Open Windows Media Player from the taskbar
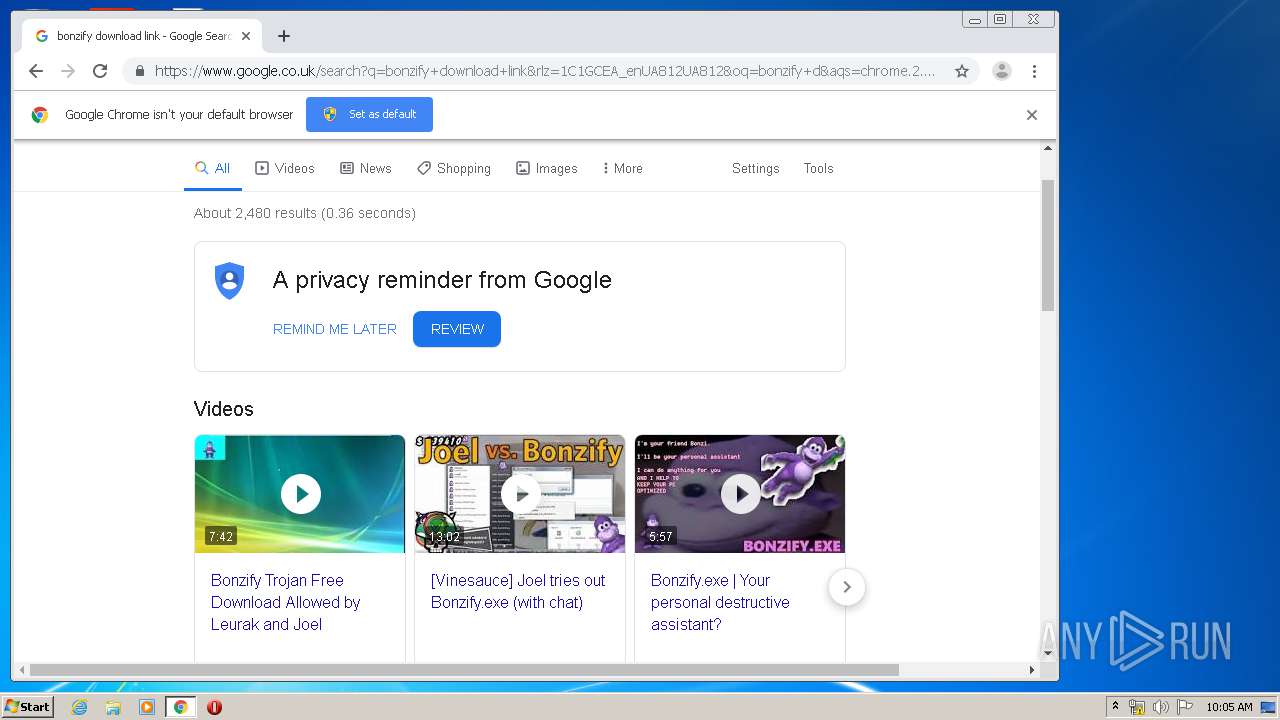 (147, 707)
